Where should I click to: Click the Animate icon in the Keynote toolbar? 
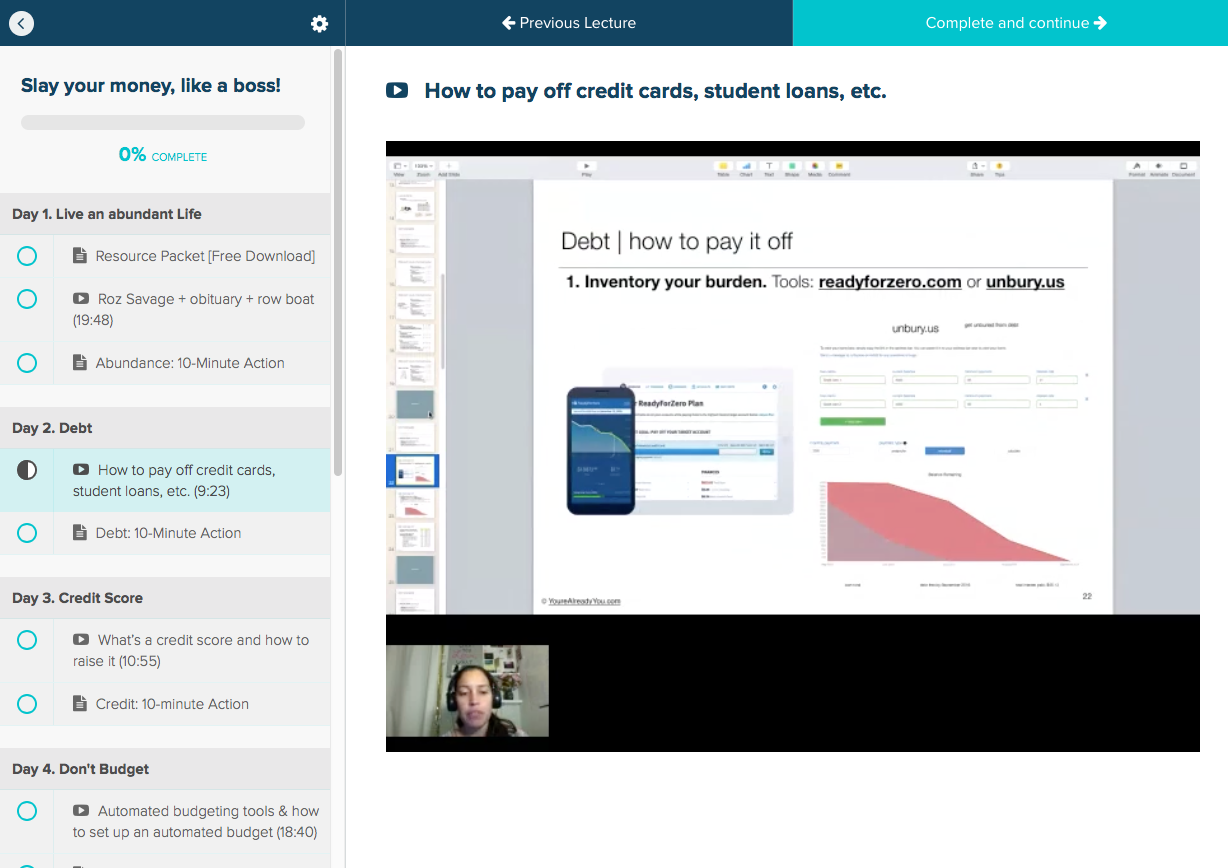coord(1160,167)
